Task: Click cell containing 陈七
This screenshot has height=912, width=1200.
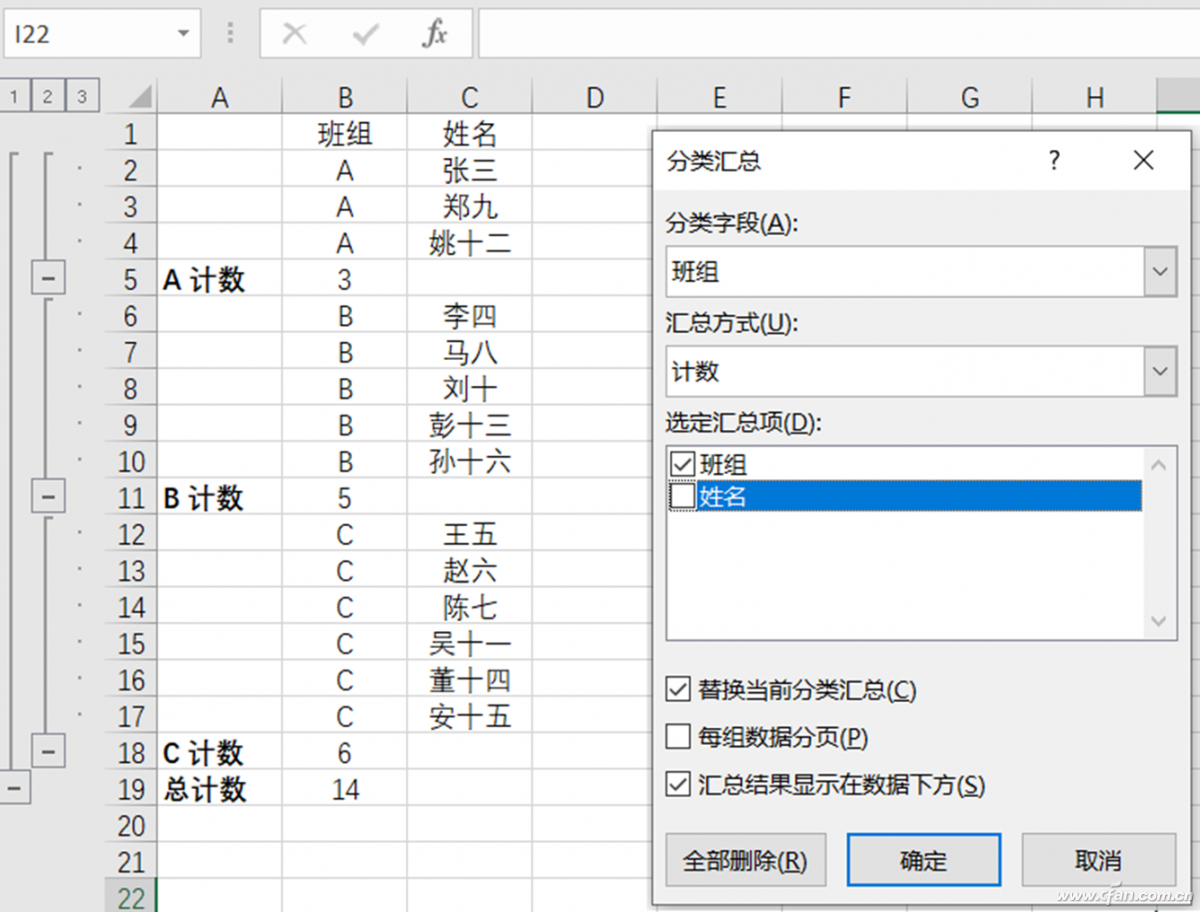Action: click(470, 607)
